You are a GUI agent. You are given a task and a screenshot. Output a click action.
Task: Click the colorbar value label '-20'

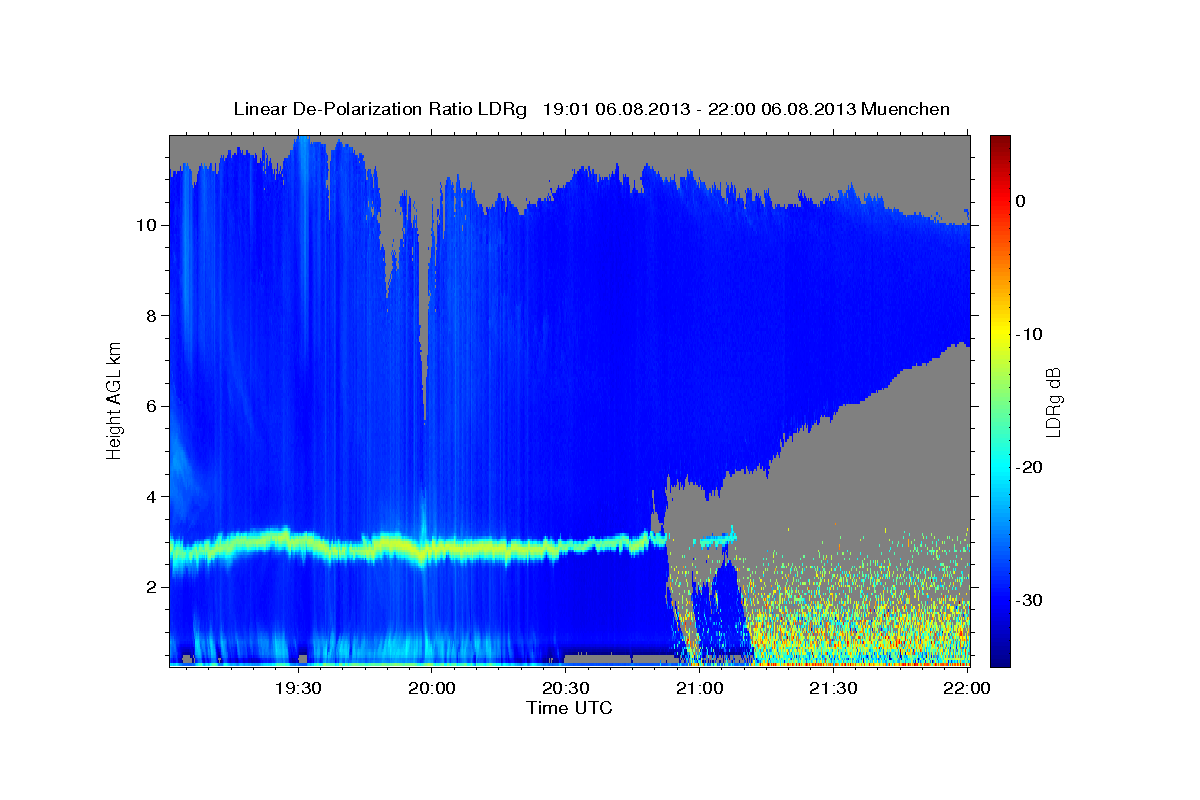click(x=1030, y=467)
